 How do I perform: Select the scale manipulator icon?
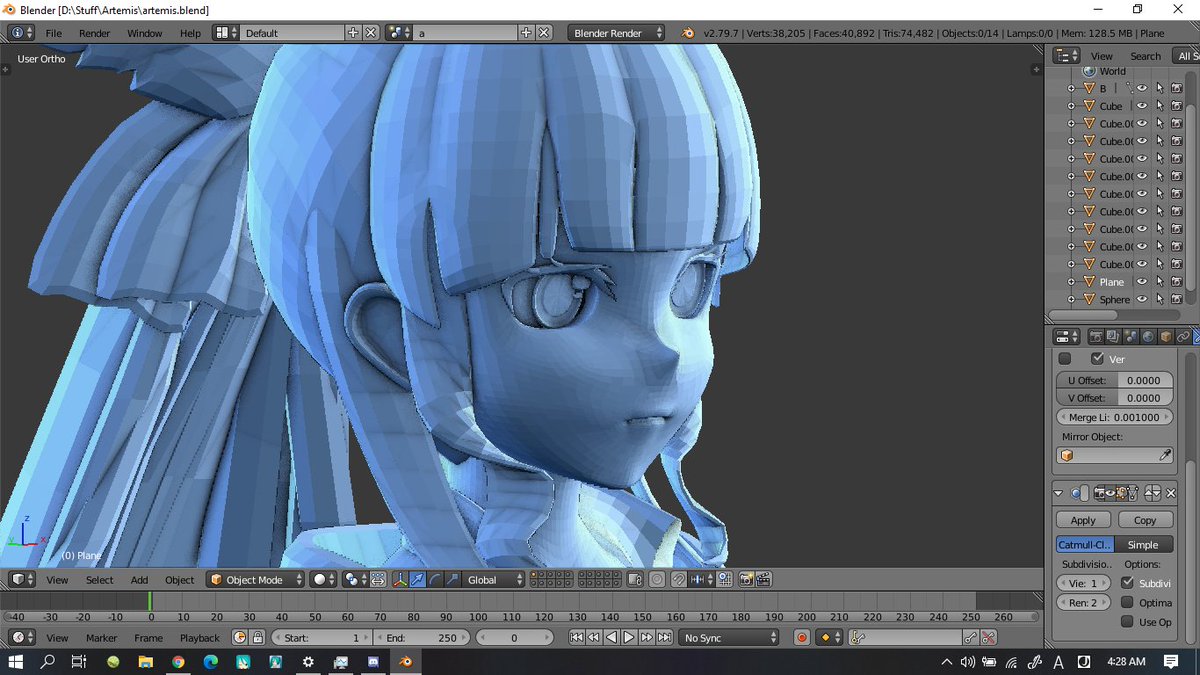(x=452, y=580)
